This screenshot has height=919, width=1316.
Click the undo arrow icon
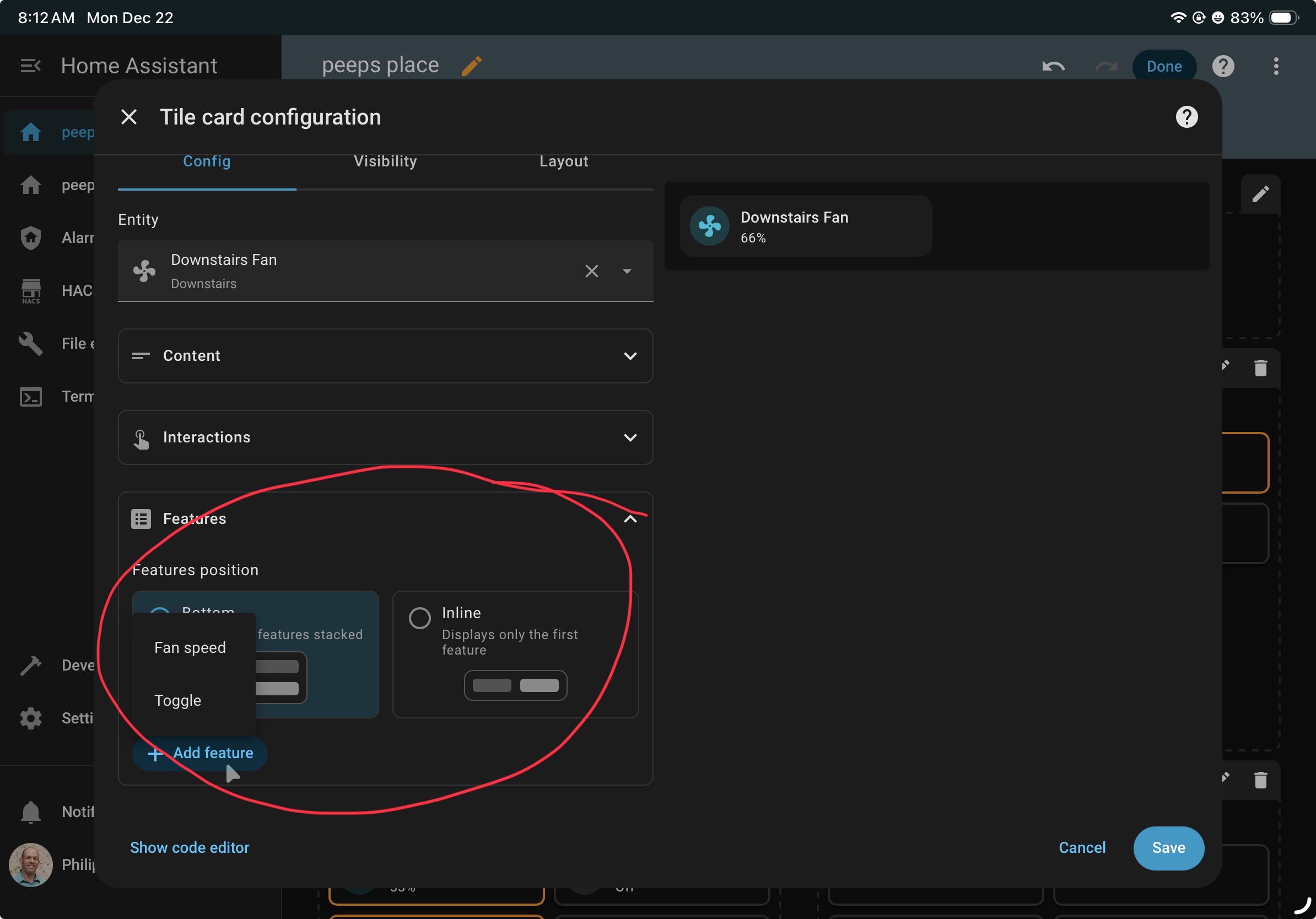tap(1053, 67)
